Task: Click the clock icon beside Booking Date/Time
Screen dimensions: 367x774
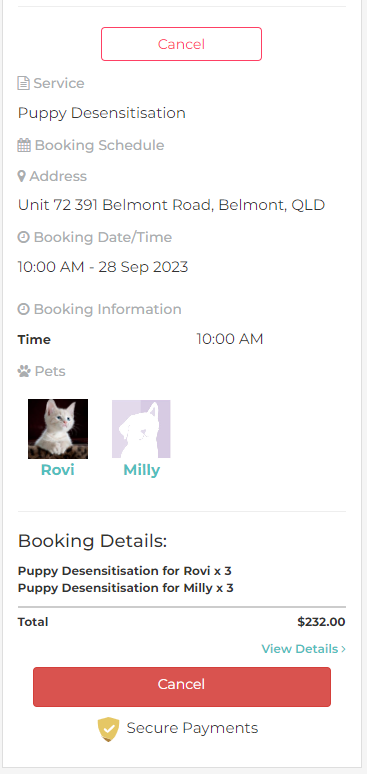Action: click(23, 237)
